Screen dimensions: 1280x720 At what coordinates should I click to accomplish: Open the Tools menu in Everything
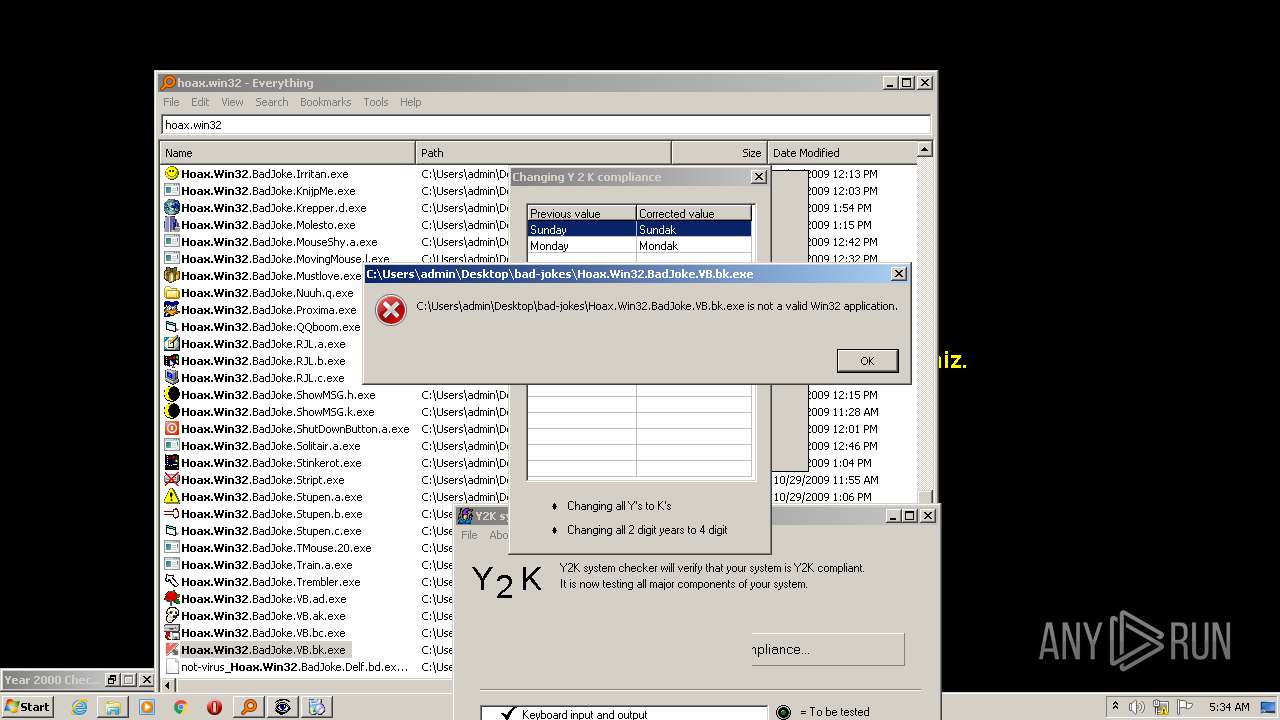375,102
